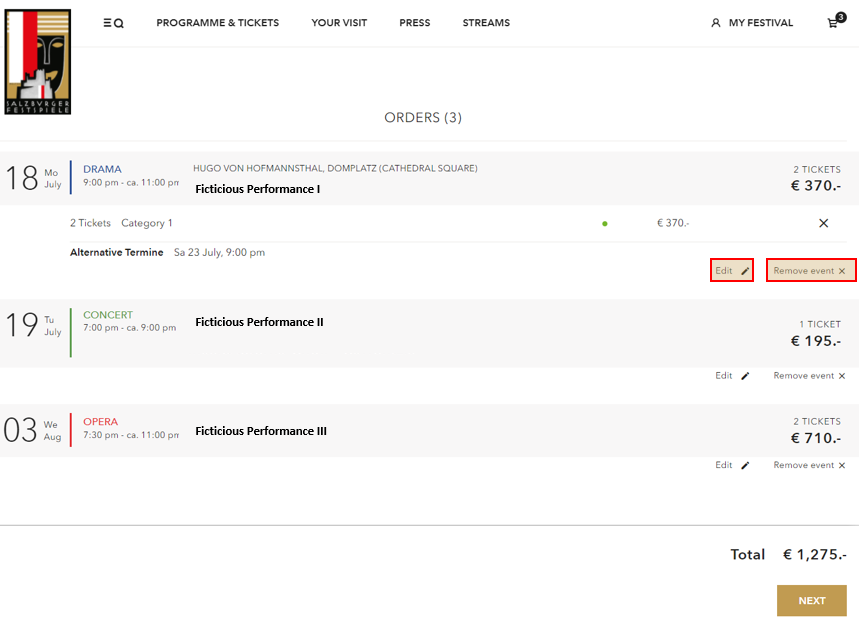Click 7:00 pm - ca. 9:00 pm time

coord(129,328)
